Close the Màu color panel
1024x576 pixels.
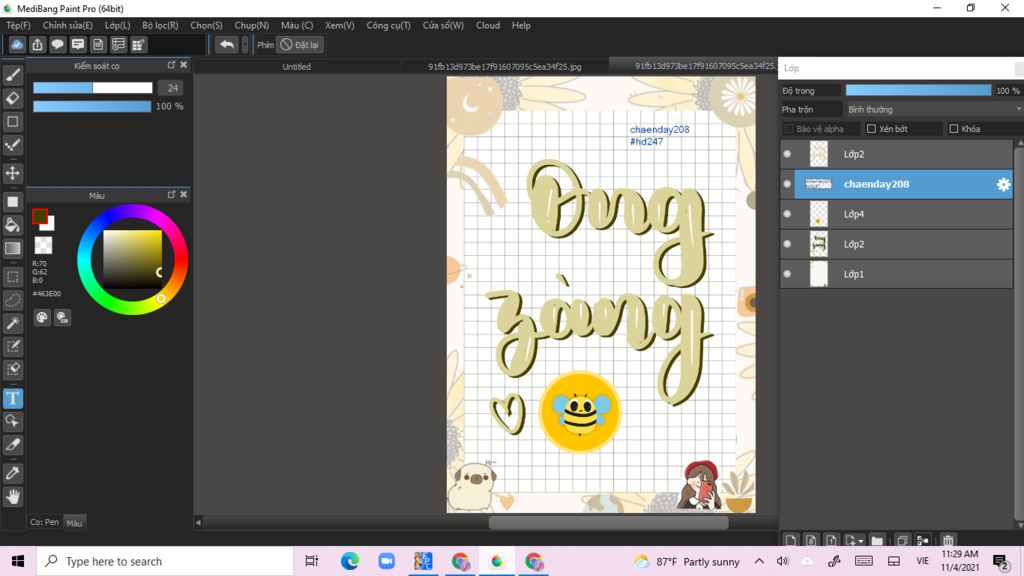pos(184,195)
